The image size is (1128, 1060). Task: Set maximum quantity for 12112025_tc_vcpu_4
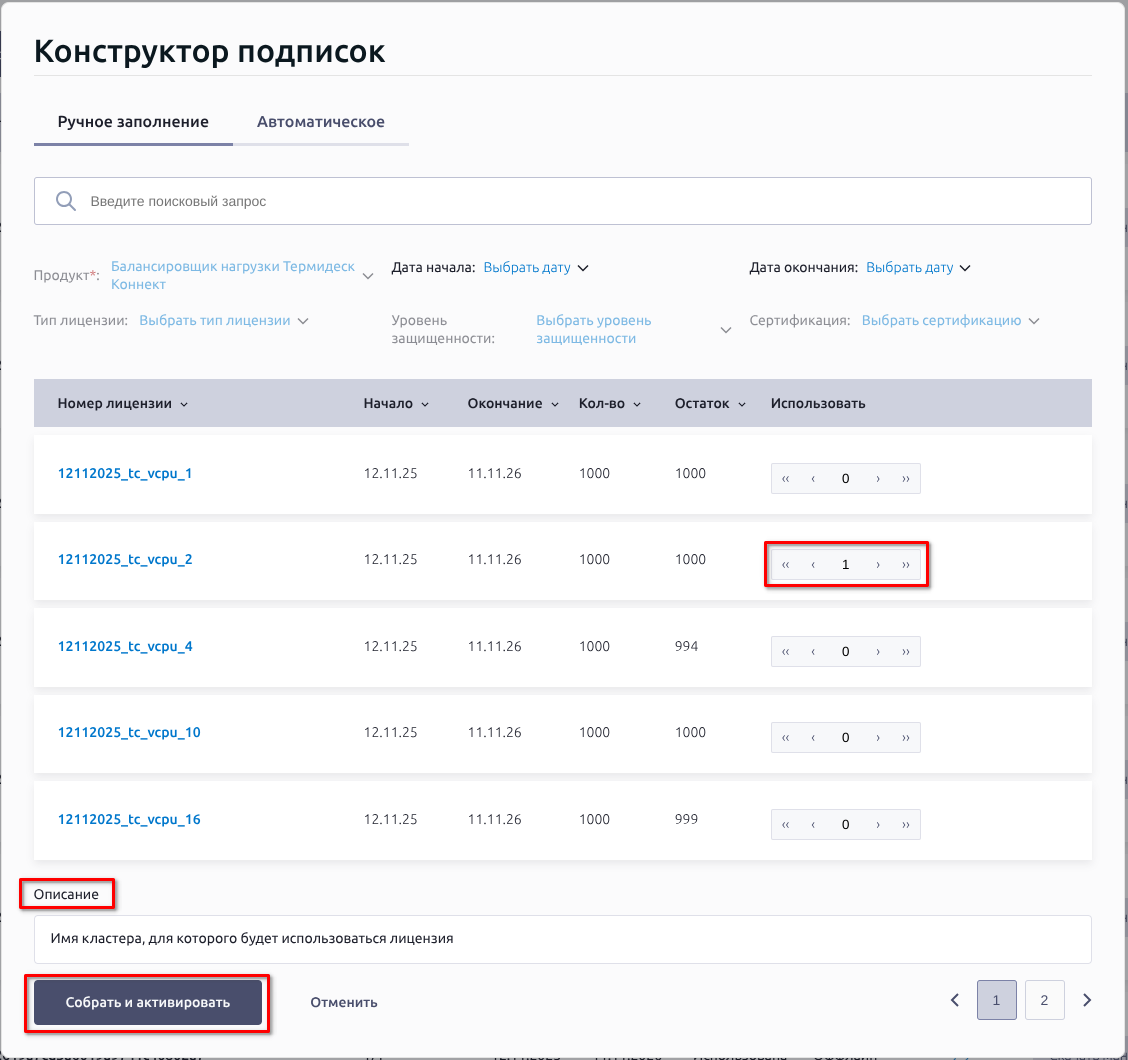pos(905,652)
